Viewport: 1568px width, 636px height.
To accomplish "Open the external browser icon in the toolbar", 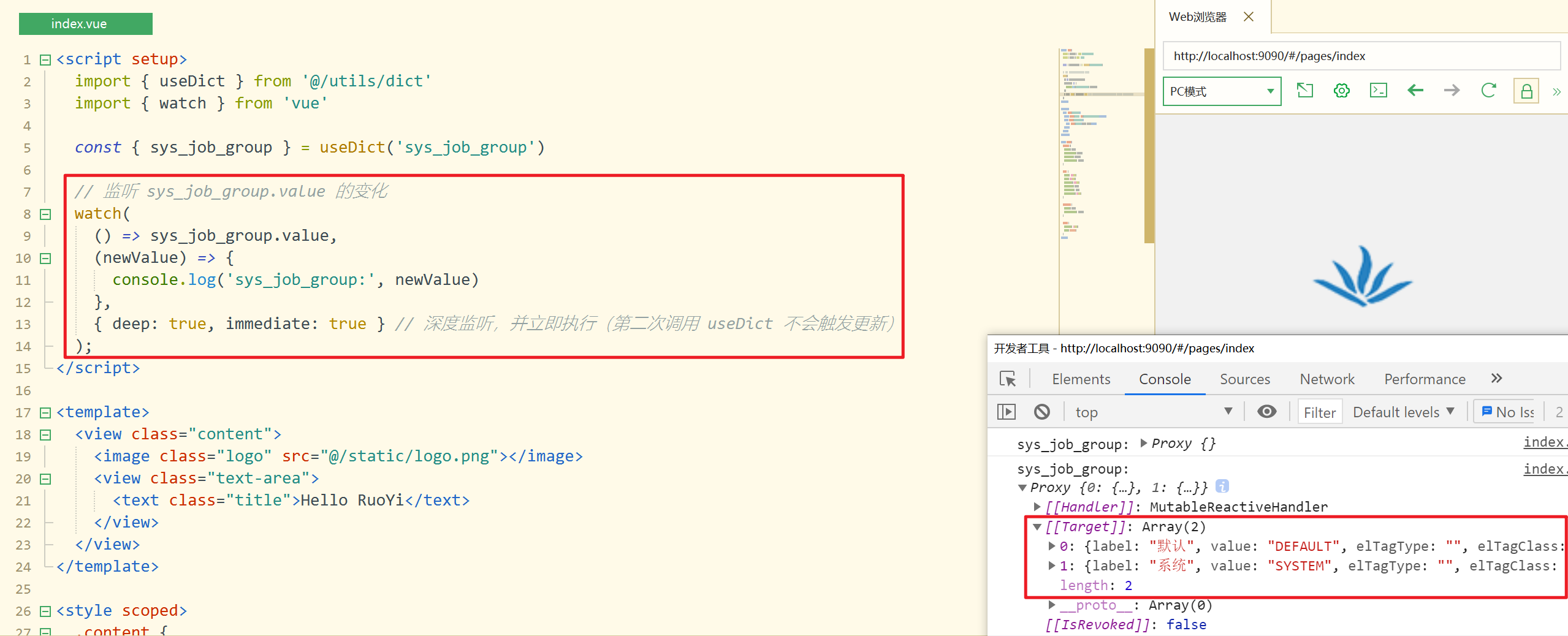I will coord(1305,91).
